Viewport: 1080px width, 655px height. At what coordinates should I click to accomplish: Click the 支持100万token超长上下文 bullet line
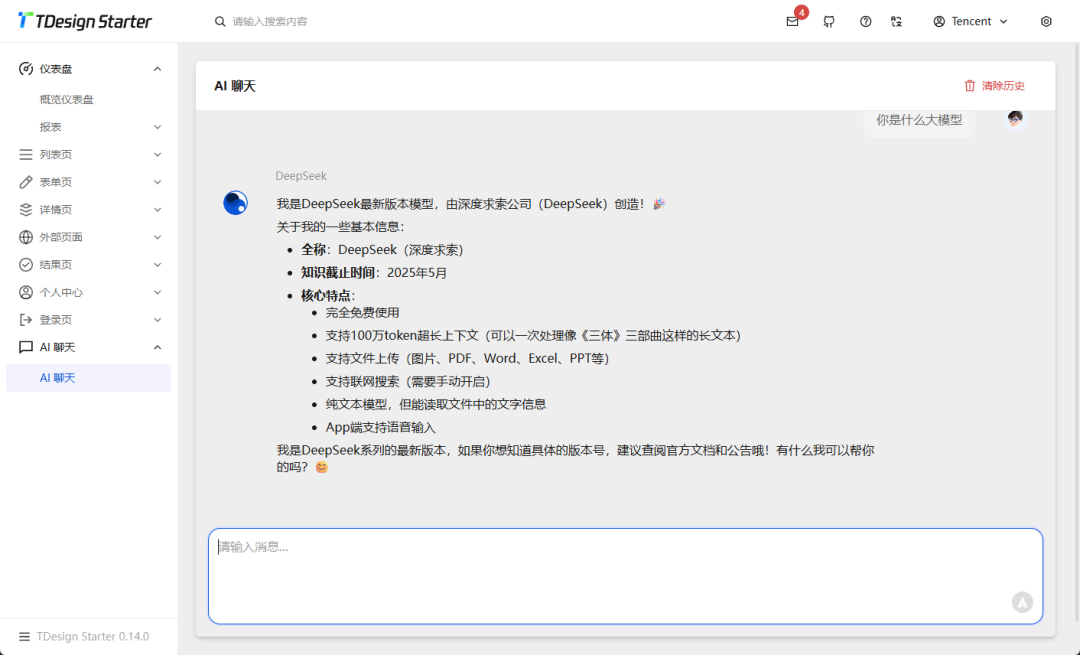(533, 335)
